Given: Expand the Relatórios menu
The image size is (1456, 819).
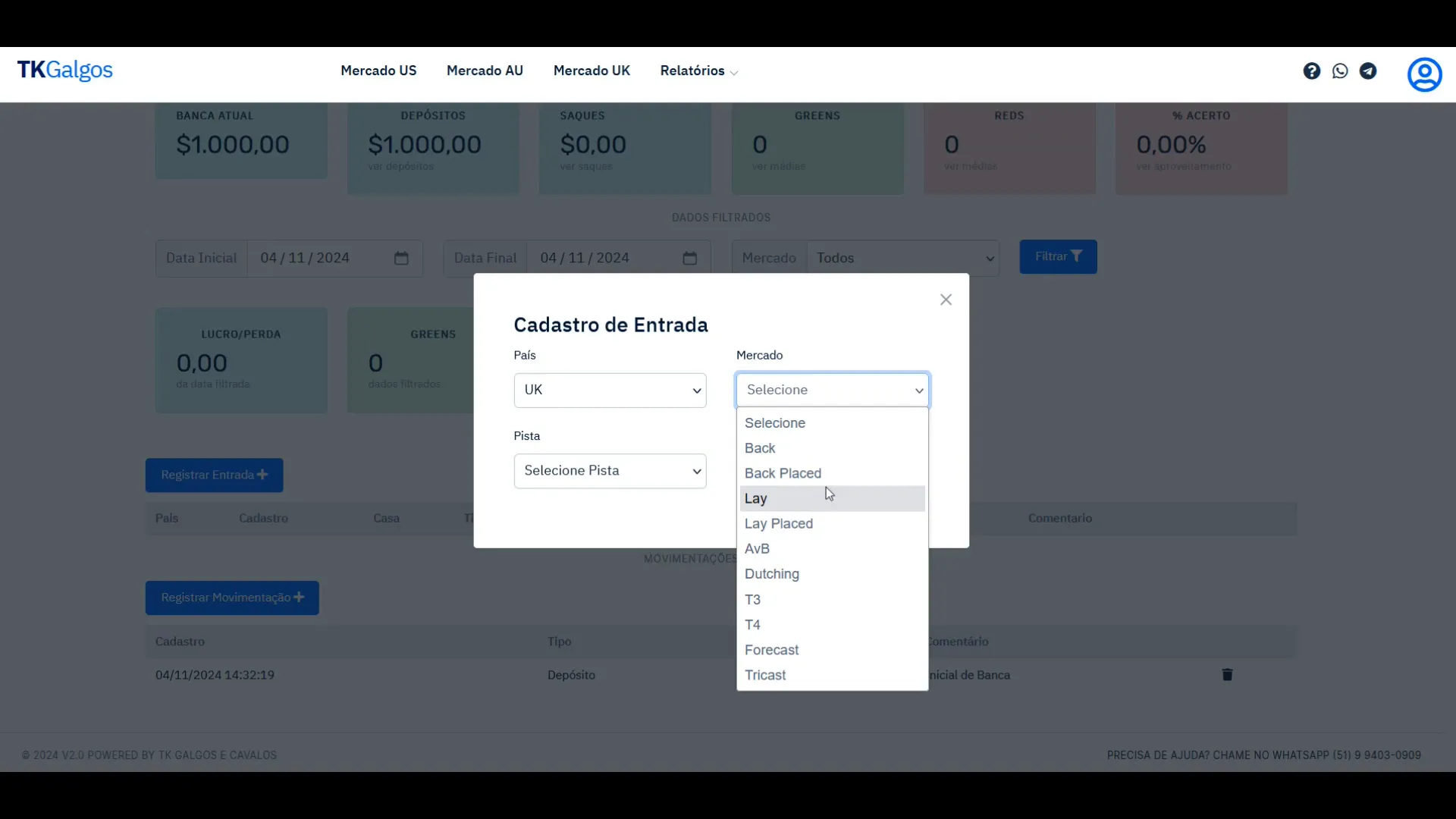Looking at the screenshot, I should [698, 71].
